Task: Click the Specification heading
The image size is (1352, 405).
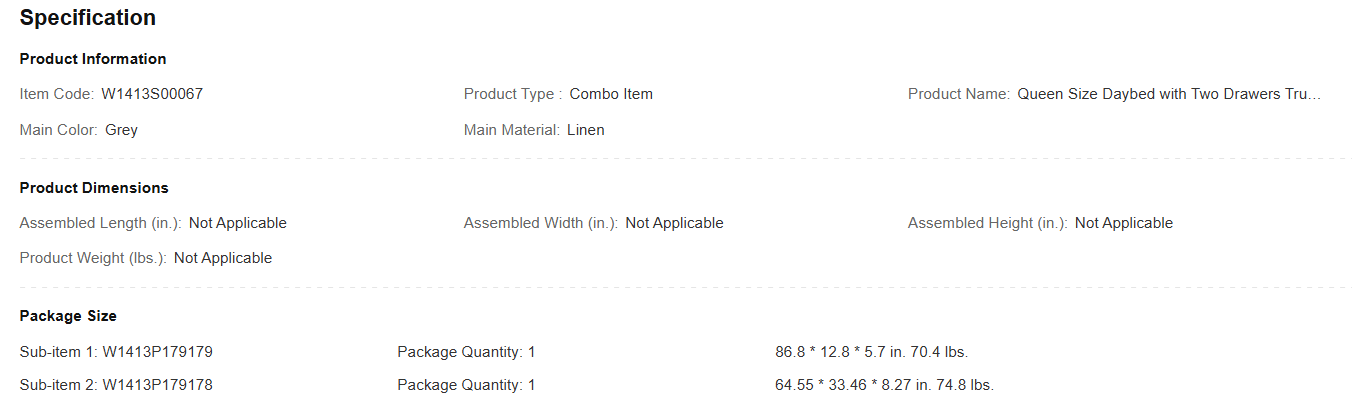Action: click(x=88, y=18)
